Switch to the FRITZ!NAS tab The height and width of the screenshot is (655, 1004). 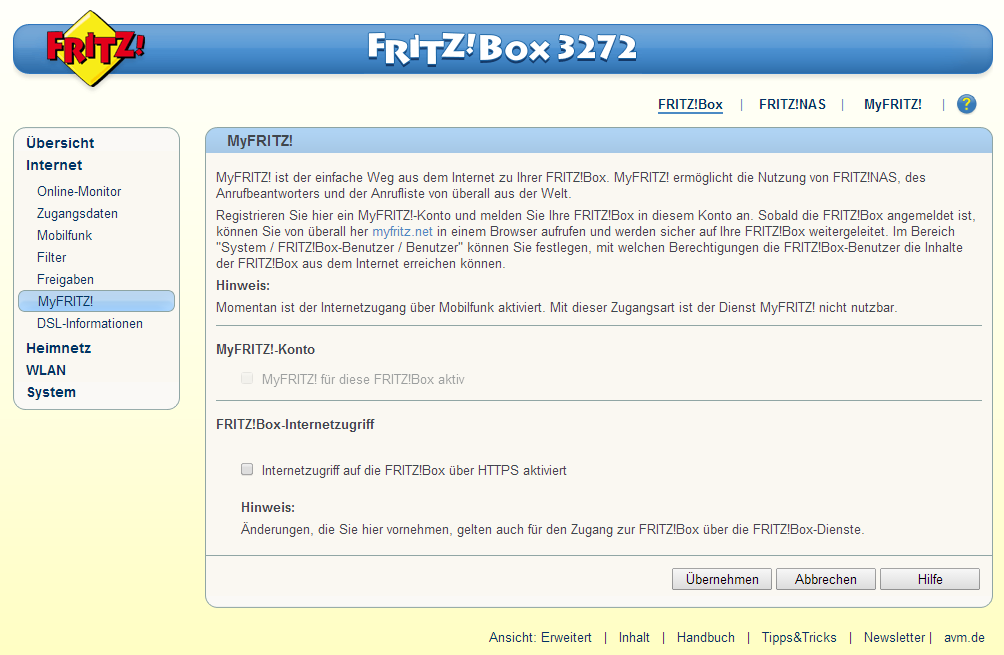click(793, 103)
